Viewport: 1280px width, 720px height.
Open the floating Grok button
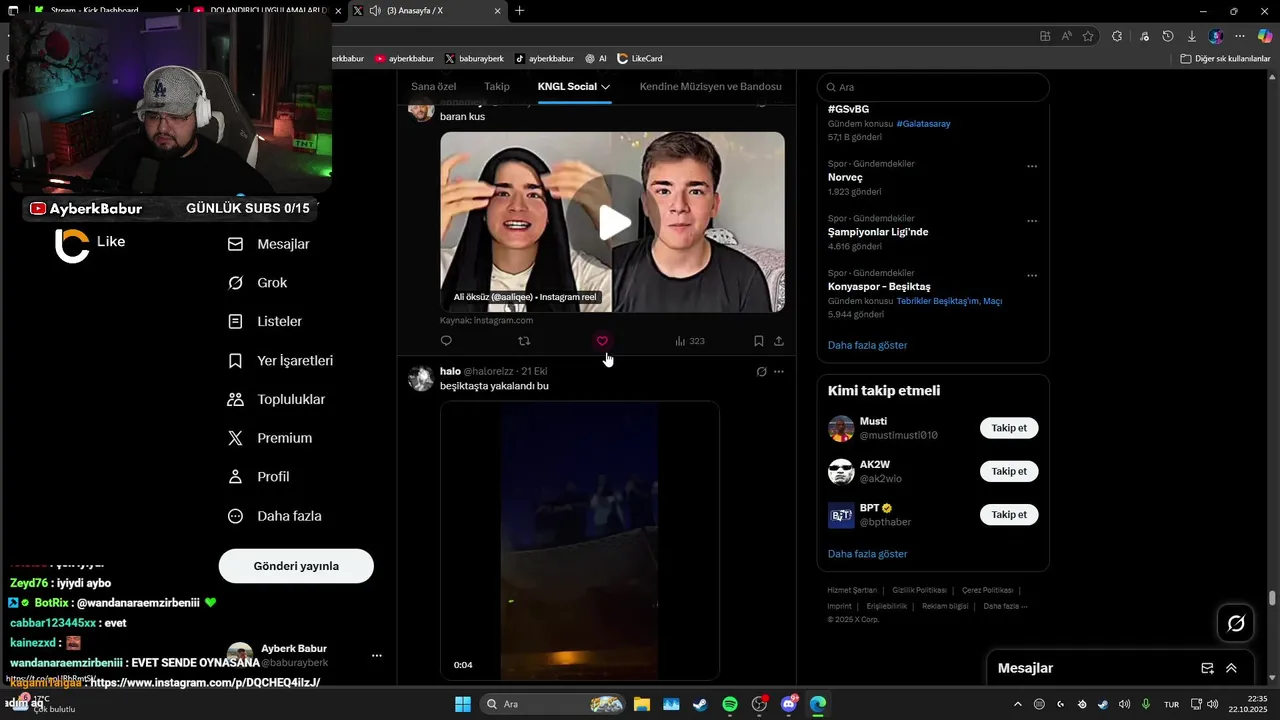tap(1236, 624)
